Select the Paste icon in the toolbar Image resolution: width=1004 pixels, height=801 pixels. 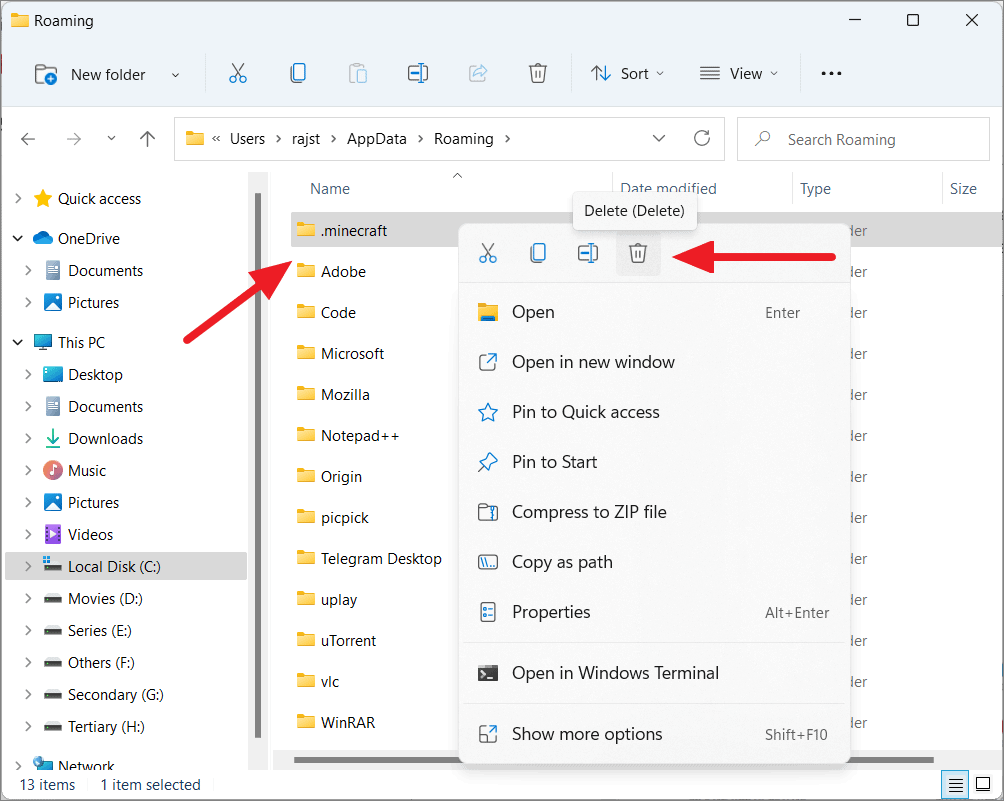(x=358, y=72)
